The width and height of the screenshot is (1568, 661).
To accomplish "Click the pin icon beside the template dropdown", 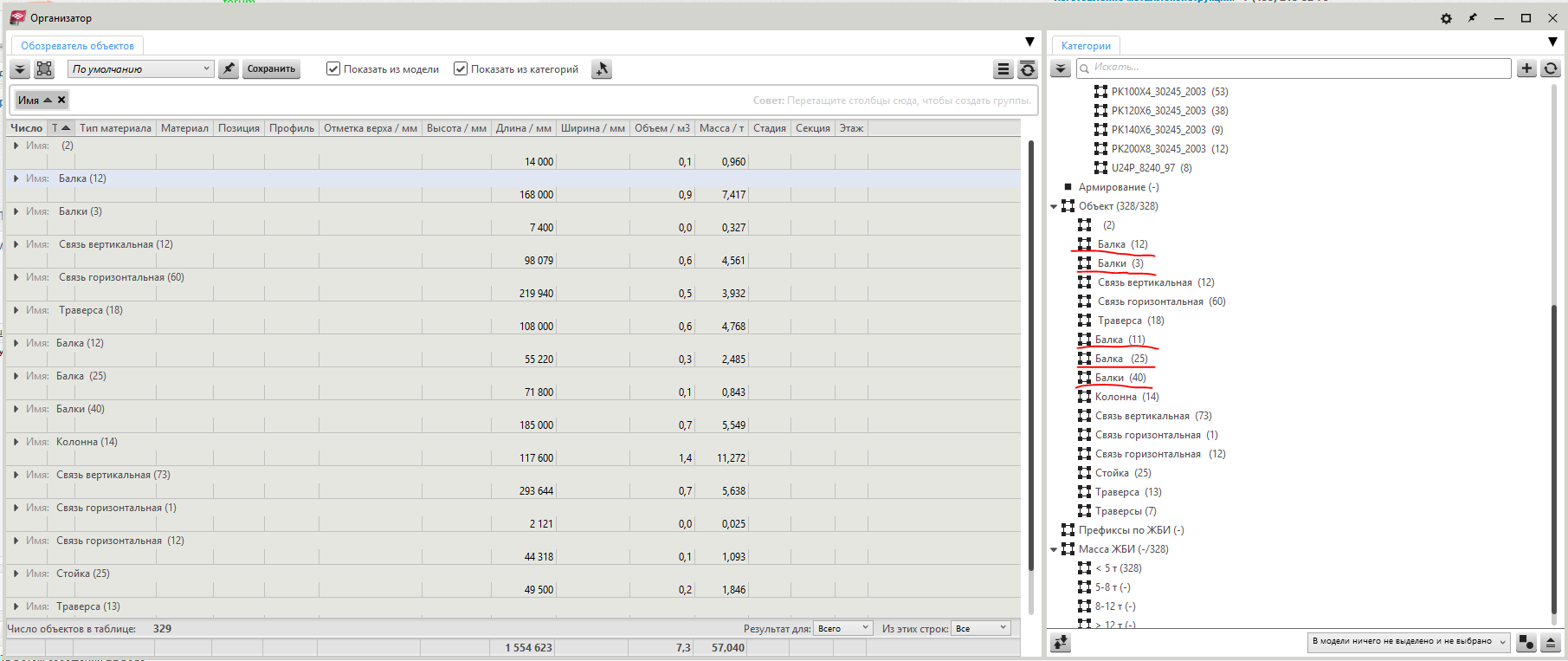I will click(229, 69).
